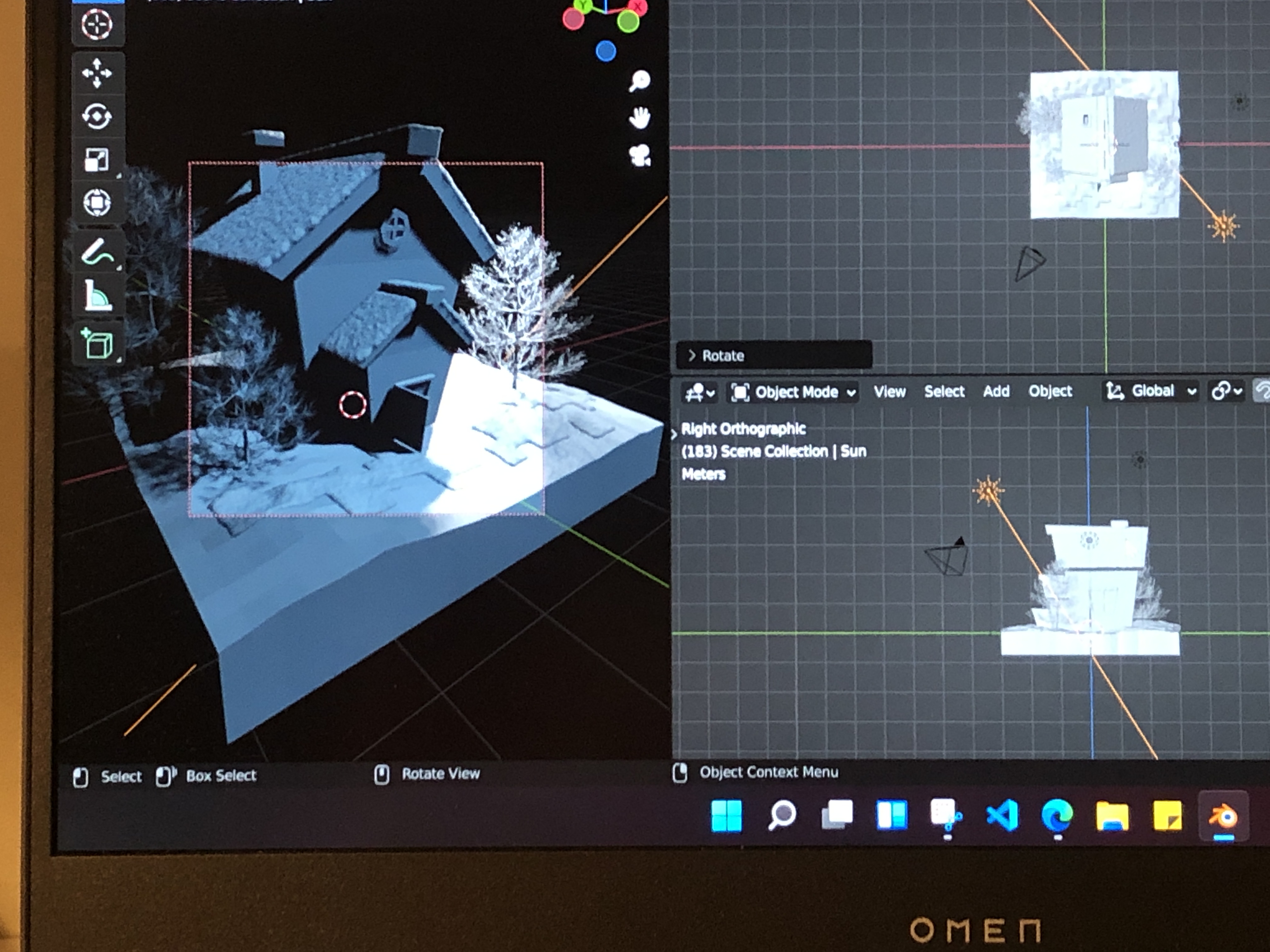Screen dimensions: 1270x952
Task: Open Microsoft Edge from the taskbar
Action: point(1057,815)
